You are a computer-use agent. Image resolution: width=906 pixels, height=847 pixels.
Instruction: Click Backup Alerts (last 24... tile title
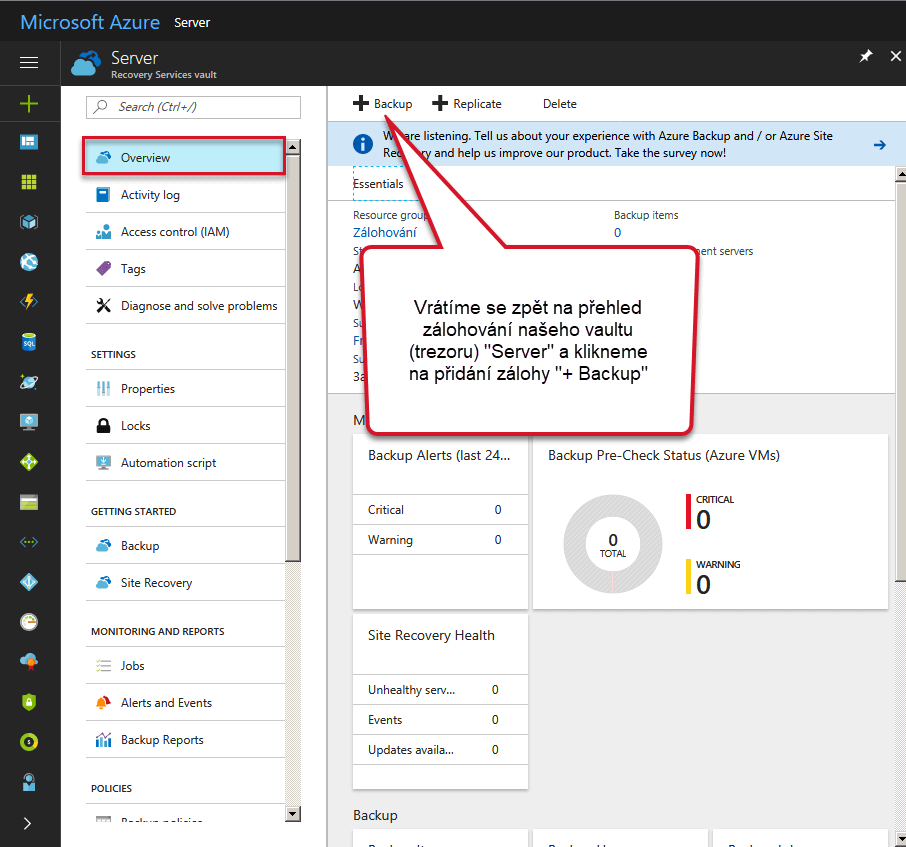pyautogui.click(x=439, y=455)
